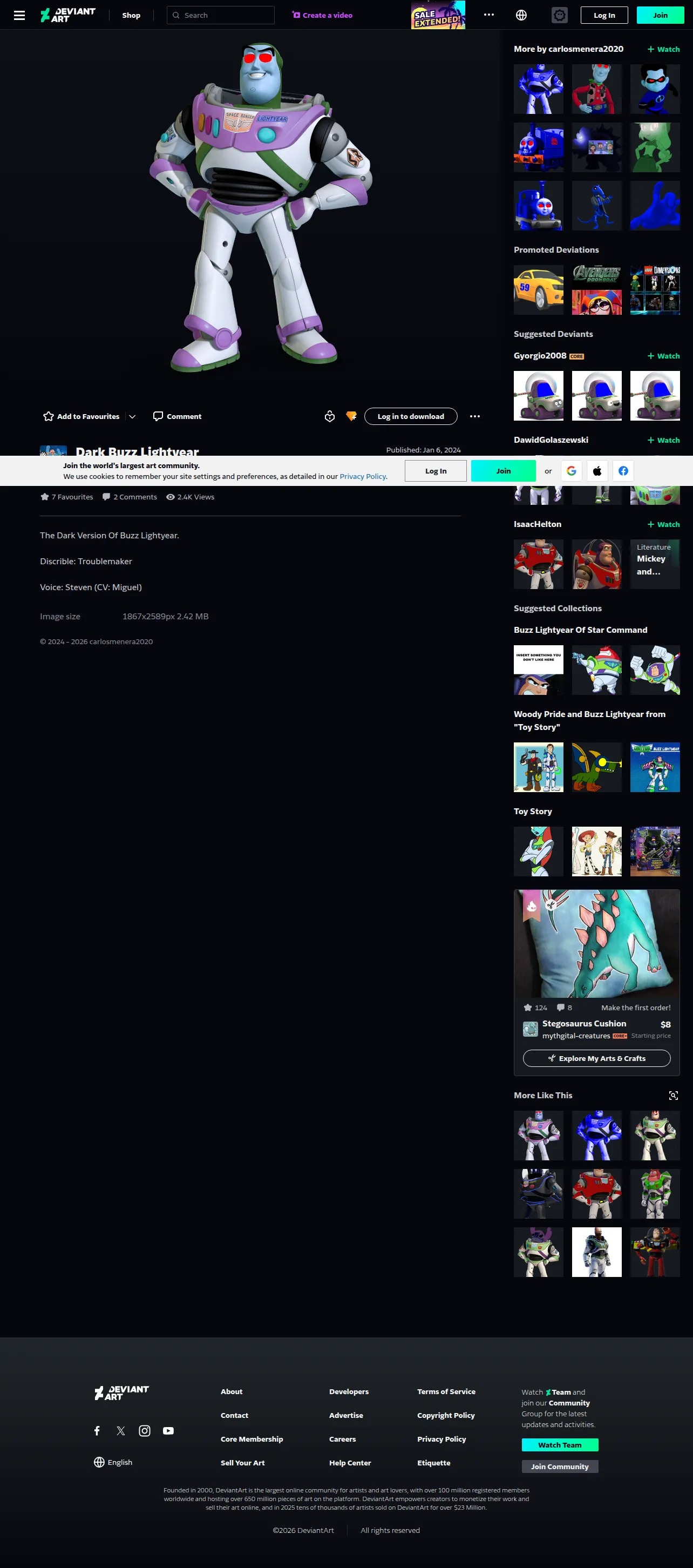Image resolution: width=693 pixels, height=1568 pixels.
Task: Open the language globe icon in the header
Action: point(521,15)
